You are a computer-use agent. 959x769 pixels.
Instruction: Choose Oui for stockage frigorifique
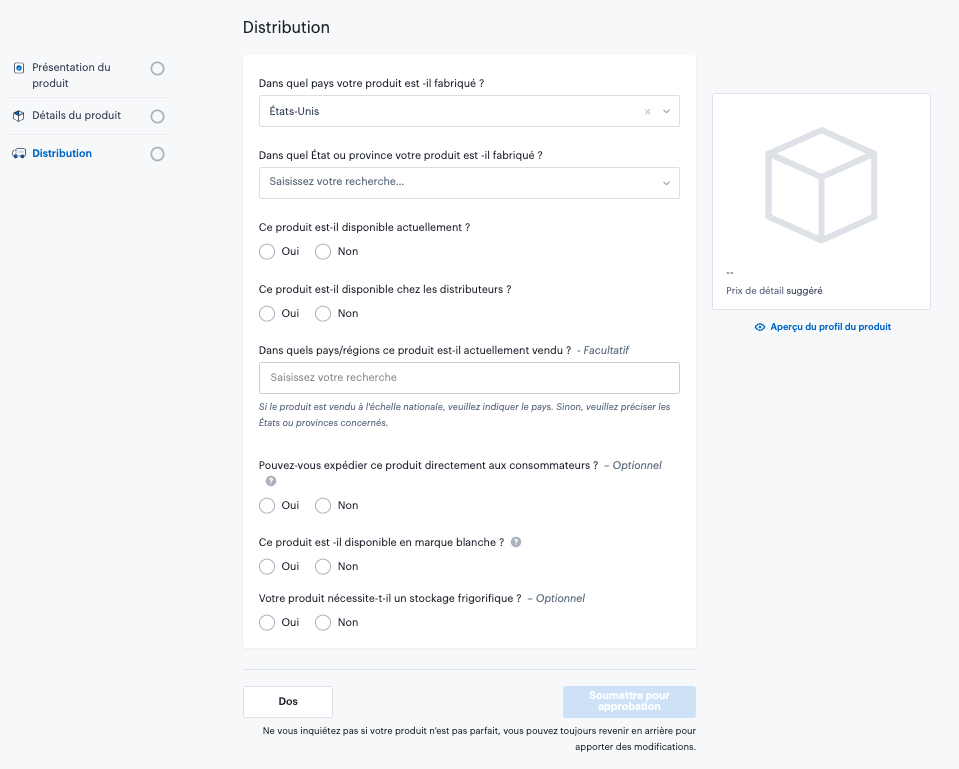point(267,623)
